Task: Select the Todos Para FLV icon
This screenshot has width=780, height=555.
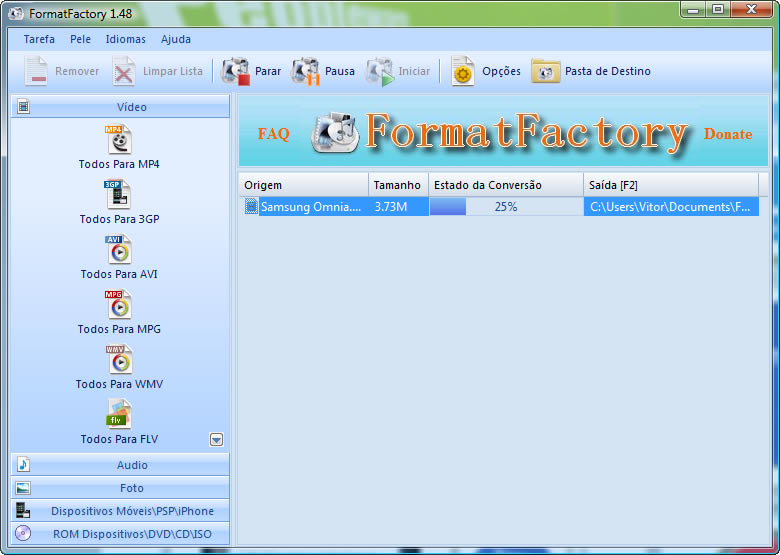Action: [119, 414]
